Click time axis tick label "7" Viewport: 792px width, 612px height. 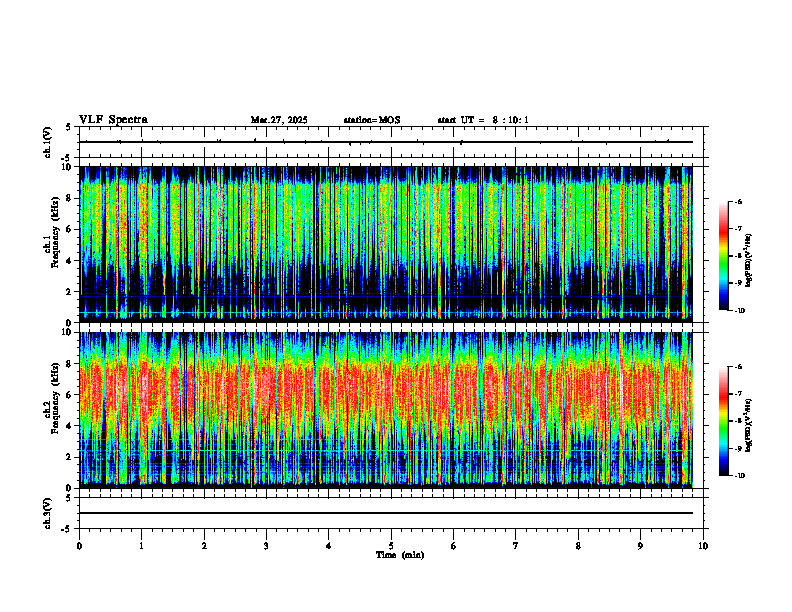click(516, 546)
